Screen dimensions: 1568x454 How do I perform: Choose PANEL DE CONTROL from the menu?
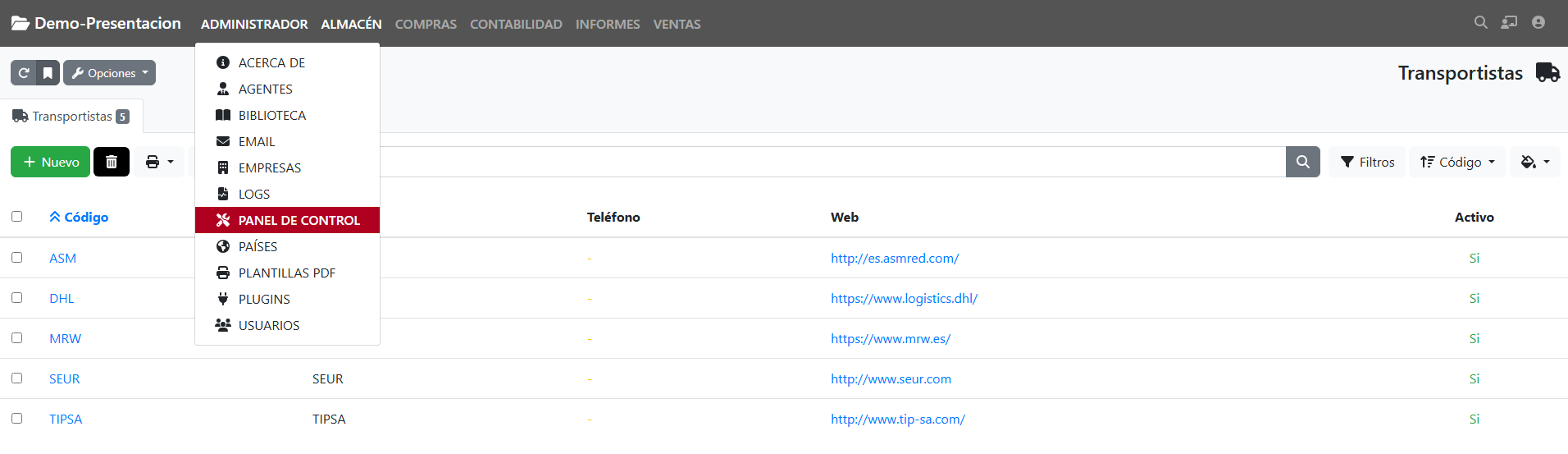coord(299,220)
